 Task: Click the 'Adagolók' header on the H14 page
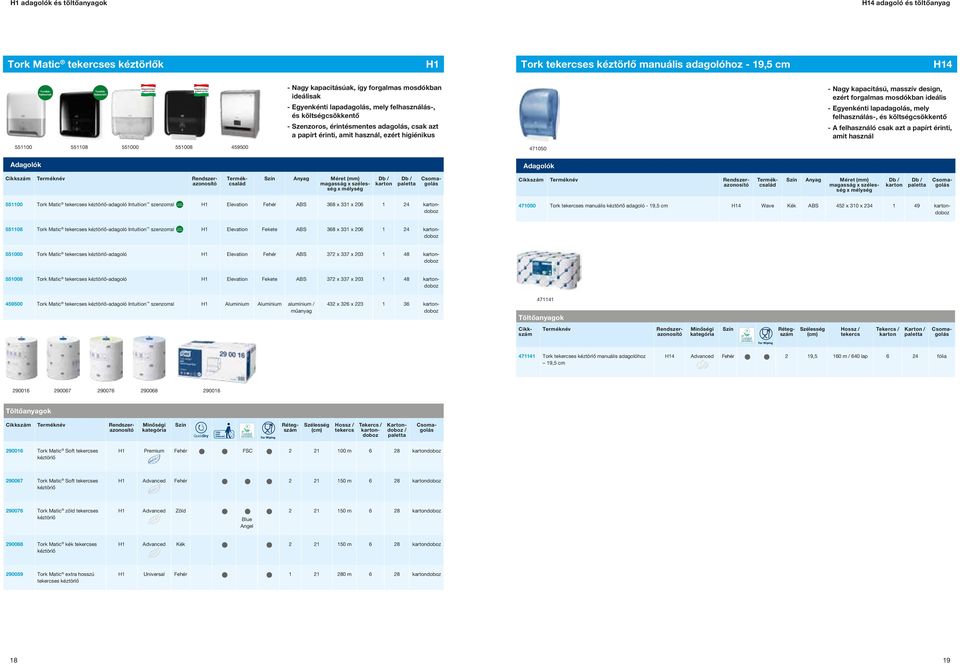pos(735,166)
